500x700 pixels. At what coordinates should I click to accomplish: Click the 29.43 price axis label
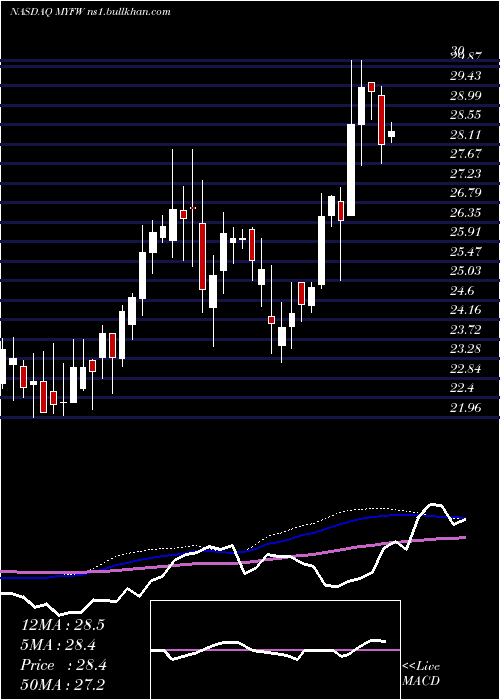pyautogui.click(x=466, y=76)
